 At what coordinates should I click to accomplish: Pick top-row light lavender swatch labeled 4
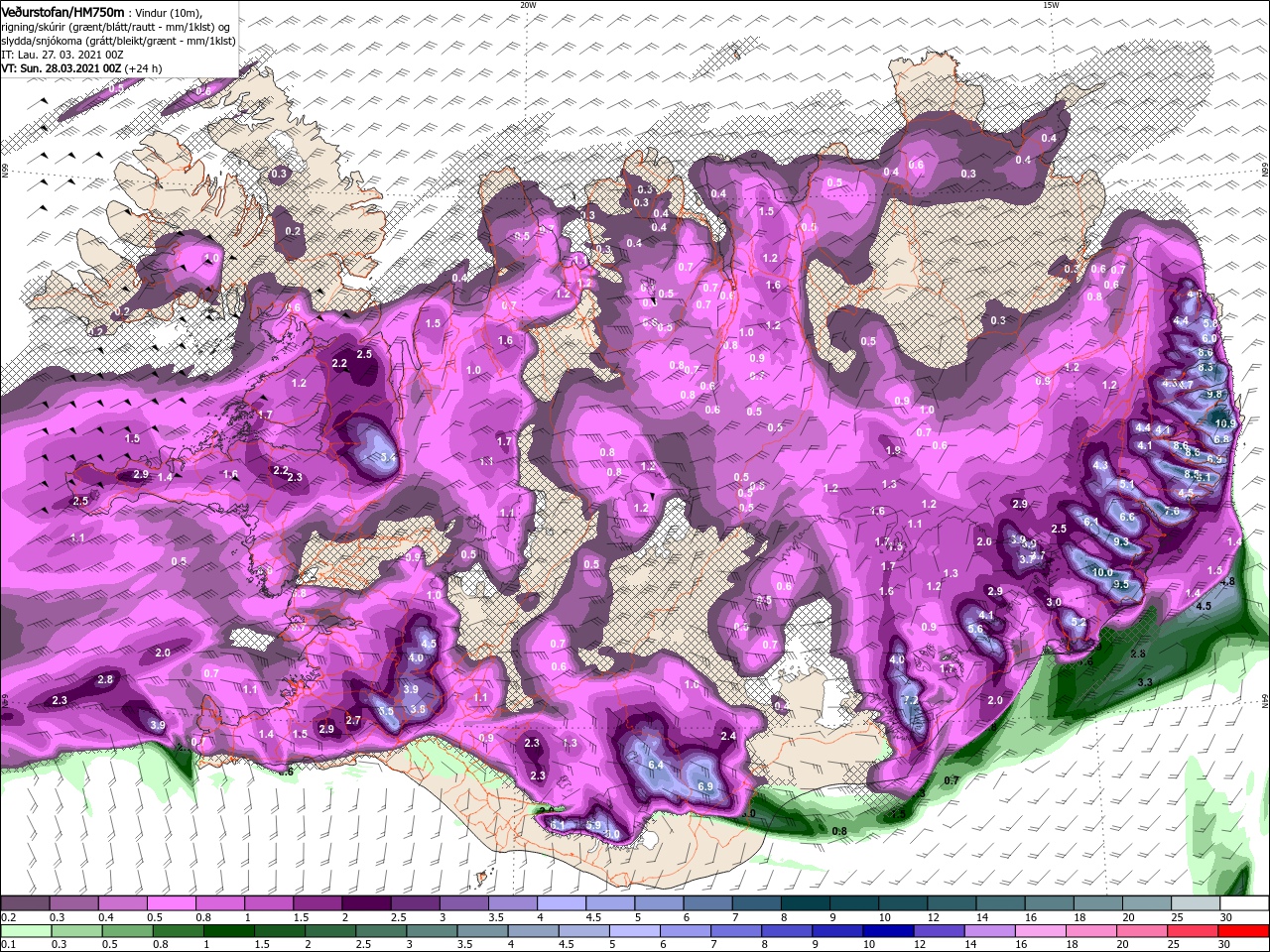[x=561, y=903]
